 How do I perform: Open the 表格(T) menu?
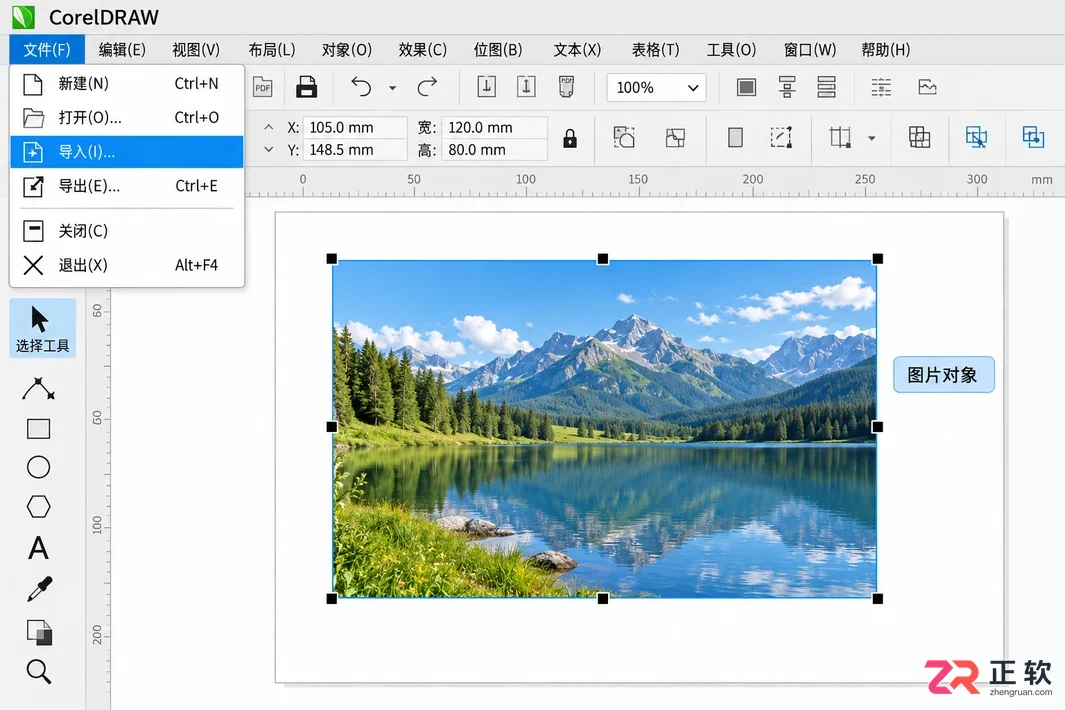[x=655, y=50]
